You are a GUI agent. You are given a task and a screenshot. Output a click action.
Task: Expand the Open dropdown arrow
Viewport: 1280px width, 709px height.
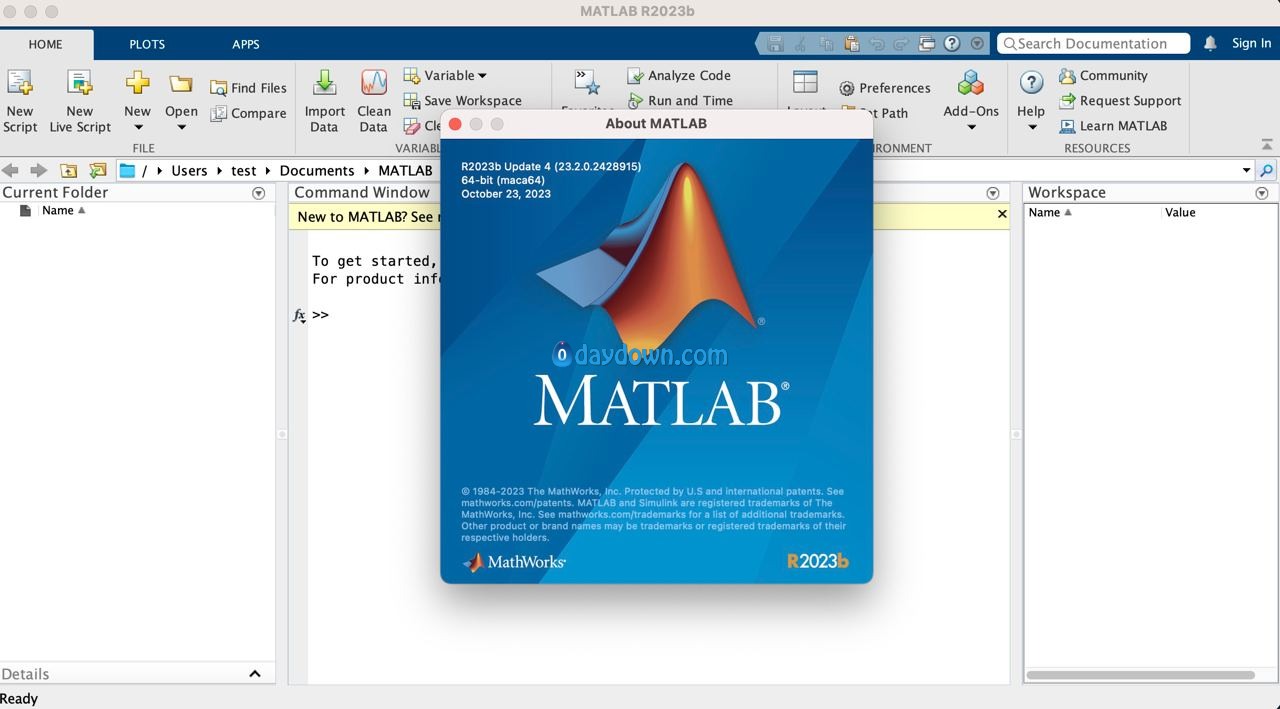tap(181, 127)
